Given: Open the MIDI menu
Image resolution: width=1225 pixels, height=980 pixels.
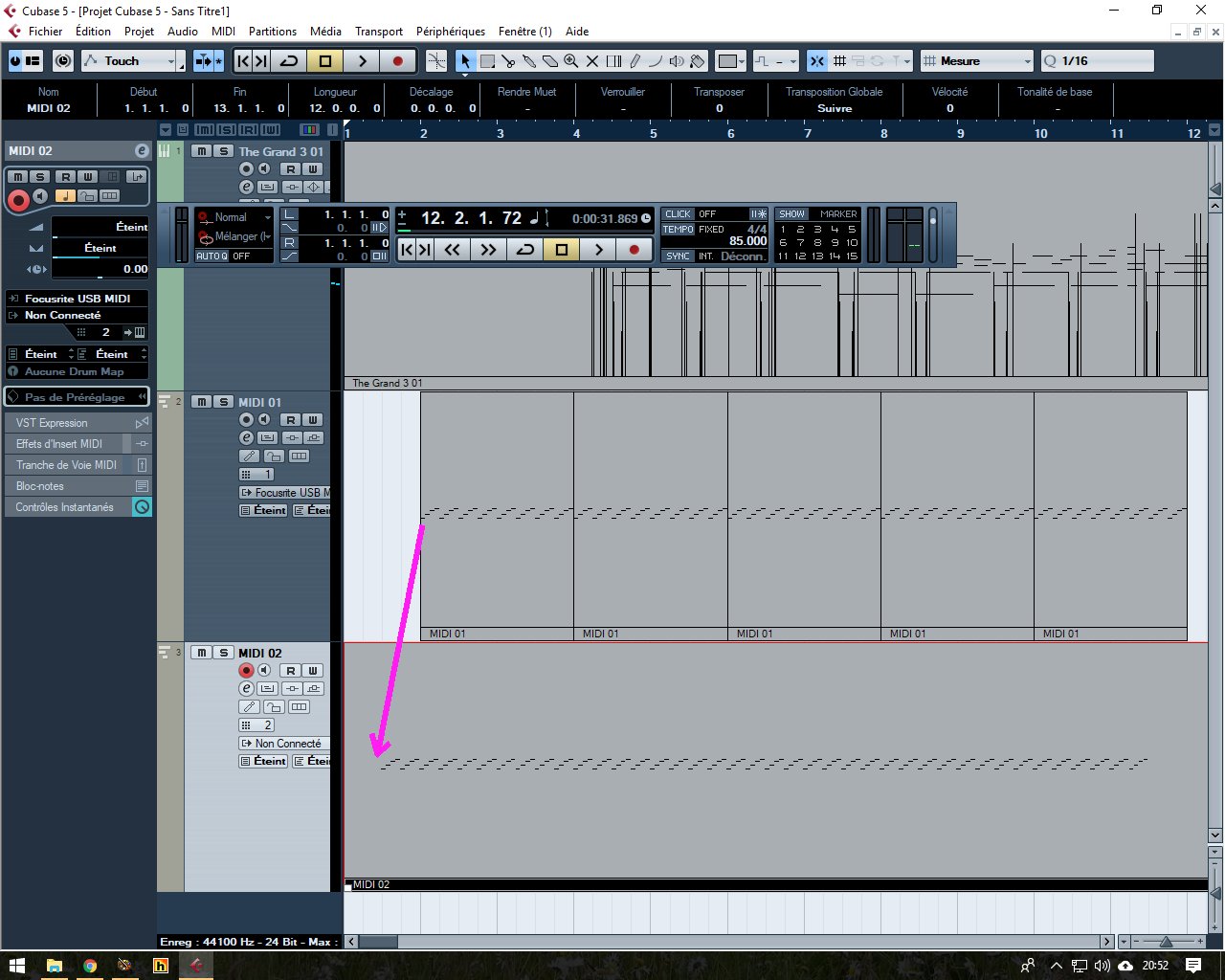Looking at the screenshot, I should point(223,32).
